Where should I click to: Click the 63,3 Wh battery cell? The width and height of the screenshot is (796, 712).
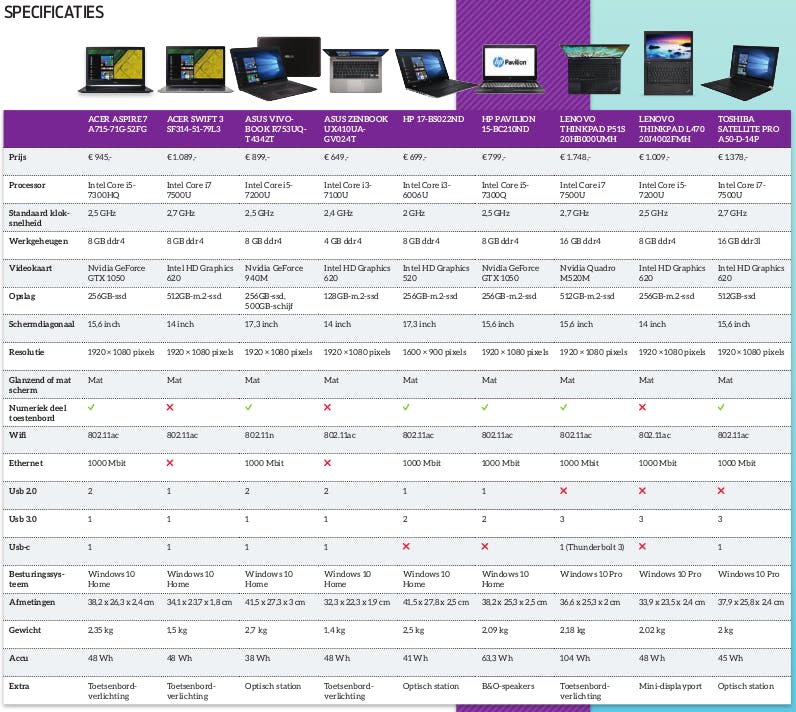[497, 658]
